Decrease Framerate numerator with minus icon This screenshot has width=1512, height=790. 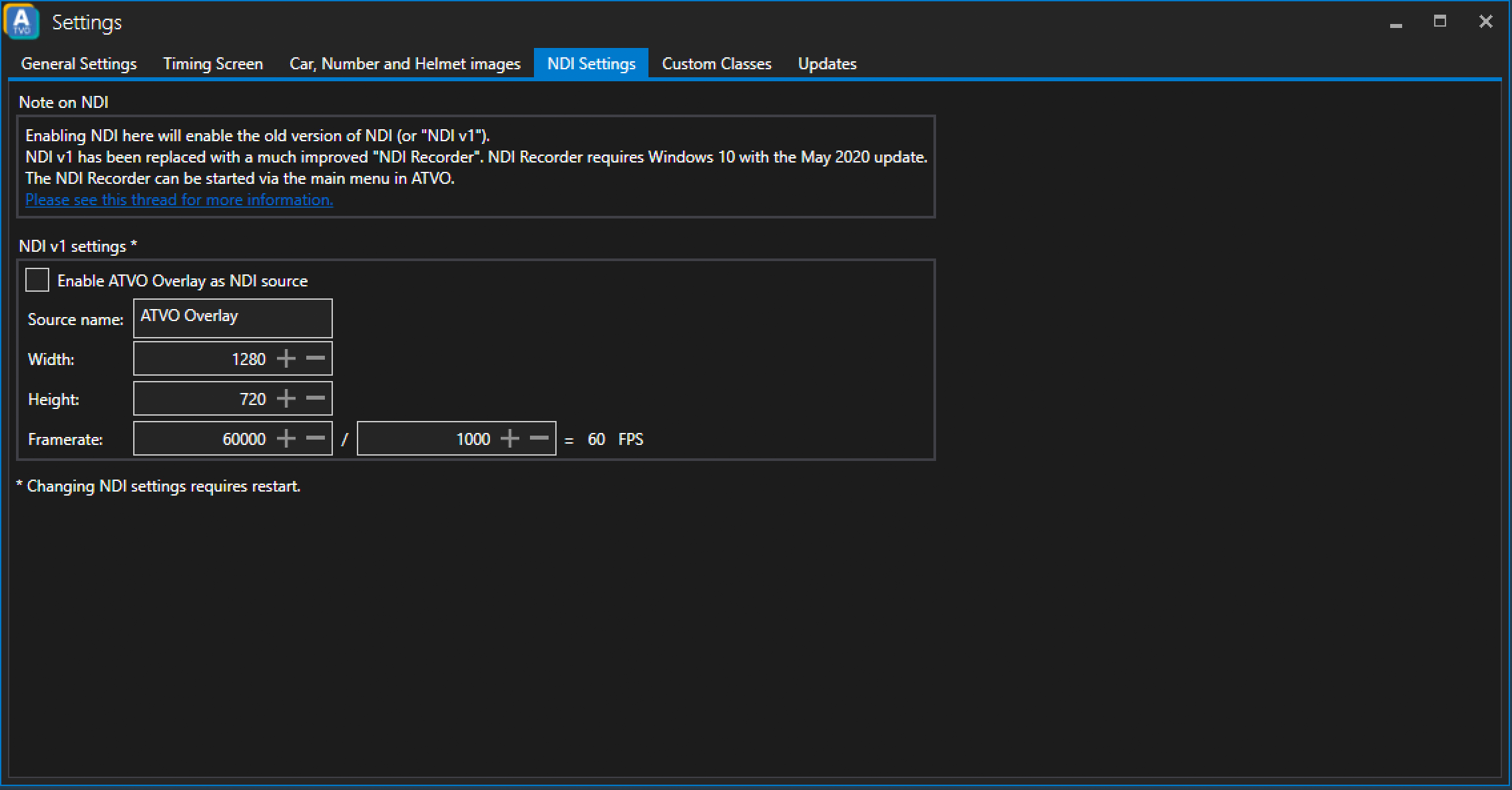(x=316, y=439)
